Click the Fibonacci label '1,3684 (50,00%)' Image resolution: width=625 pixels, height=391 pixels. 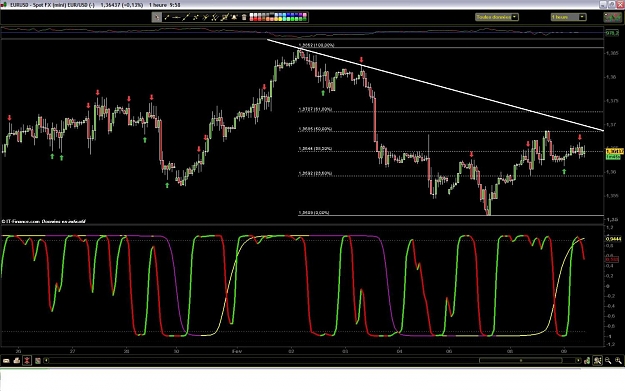click(315, 129)
